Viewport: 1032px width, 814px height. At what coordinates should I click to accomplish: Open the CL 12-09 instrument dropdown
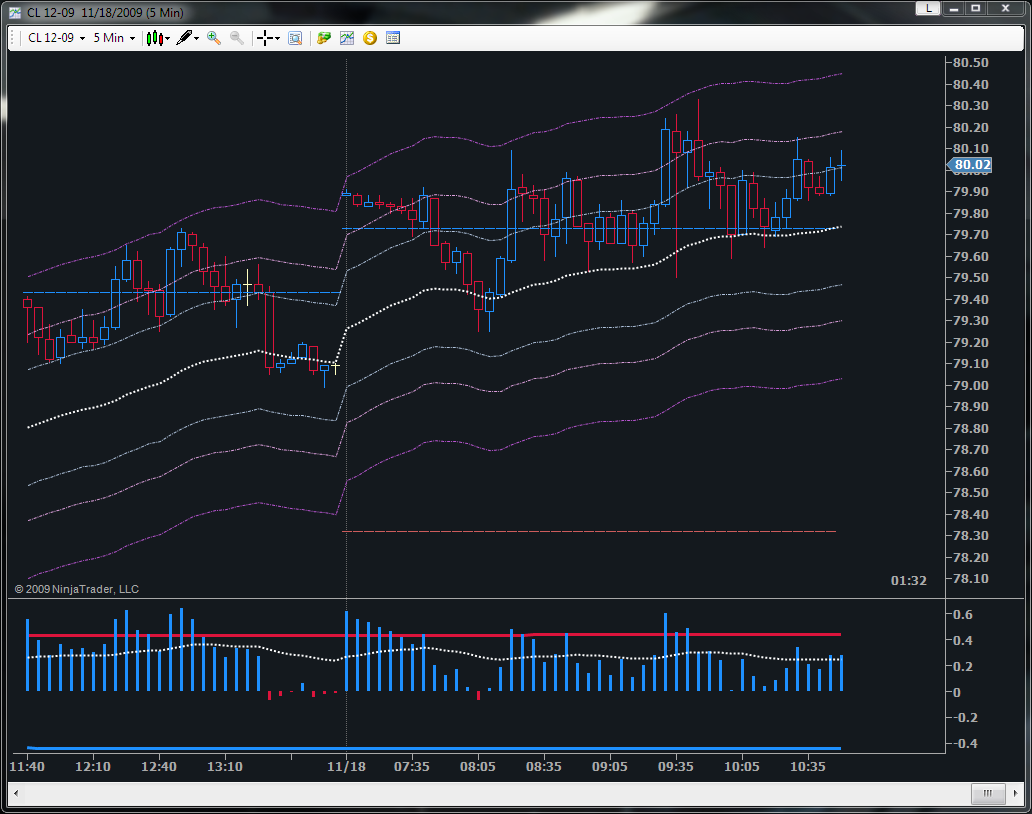(57, 38)
